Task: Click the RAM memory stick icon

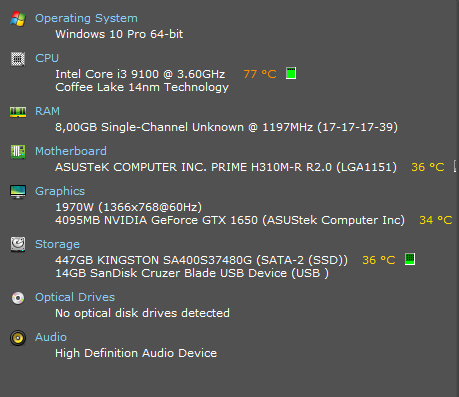Action: [18, 112]
